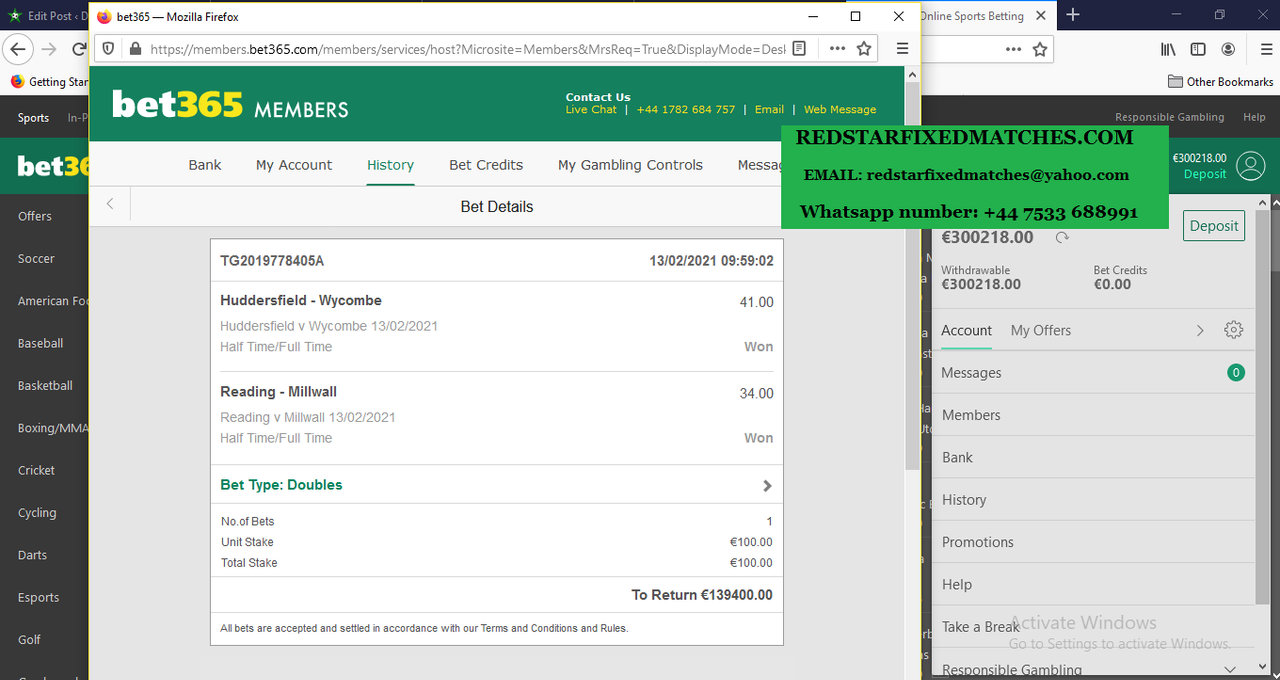Select the History tab
Screen dimensions: 1280x680
[390, 165]
